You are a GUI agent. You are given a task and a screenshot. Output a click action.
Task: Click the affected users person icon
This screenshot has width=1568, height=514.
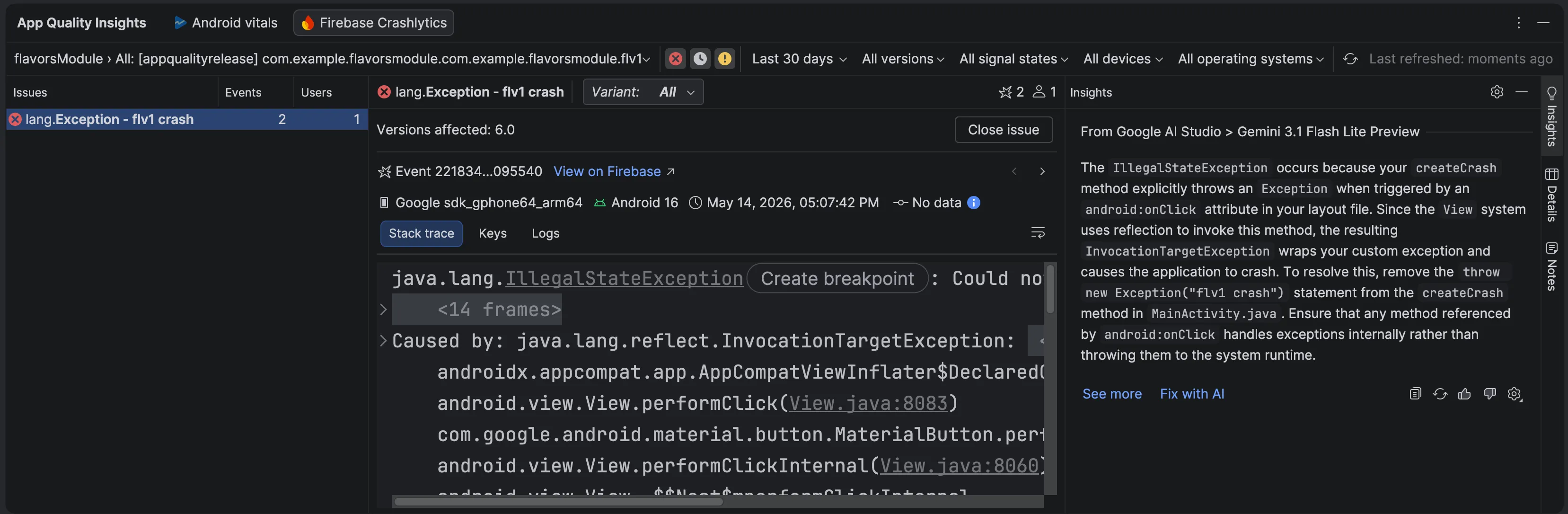pyautogui.click(x=1039, y=92)
